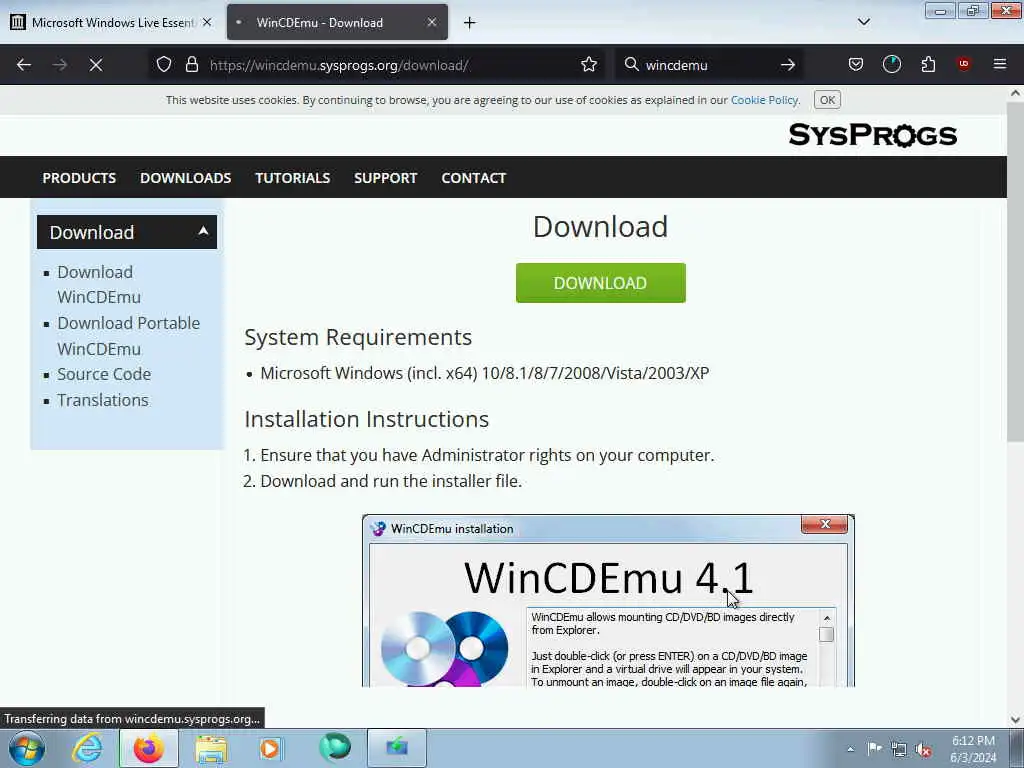Open the Source Code sidebar link
The height and width of the screenshot is (768, 1024).
pos(104,374)
